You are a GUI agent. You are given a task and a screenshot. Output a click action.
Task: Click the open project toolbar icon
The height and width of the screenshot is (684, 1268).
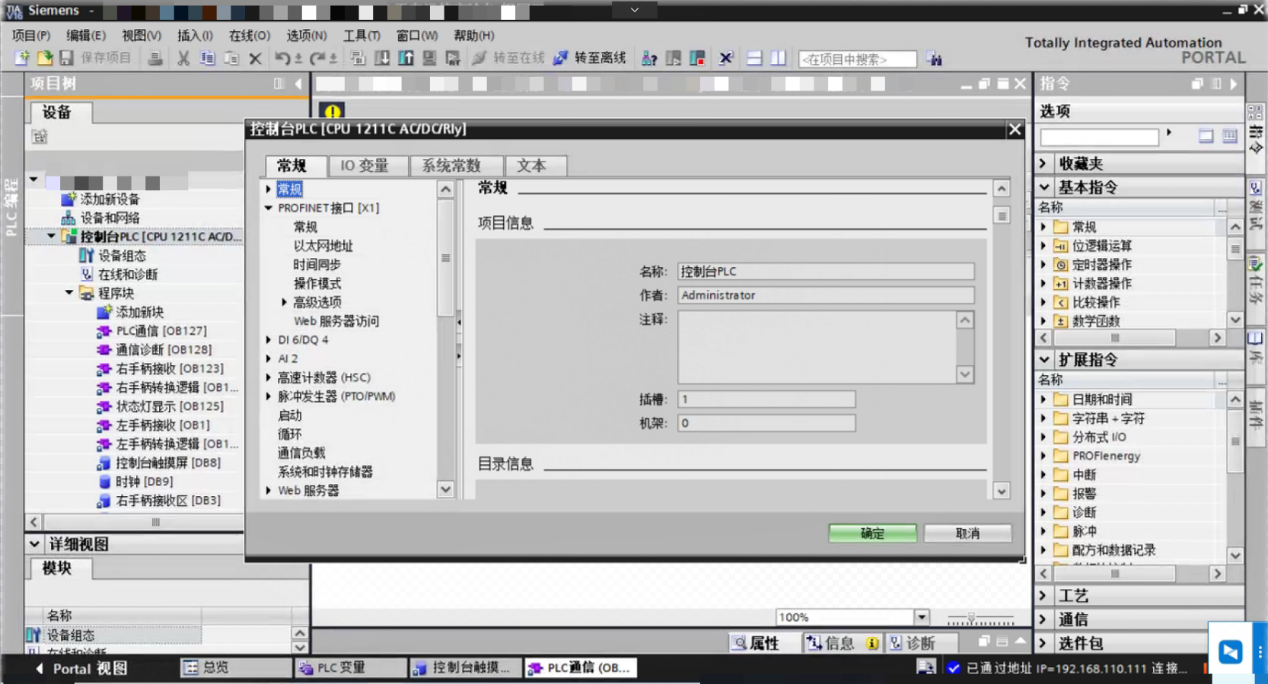44,59
